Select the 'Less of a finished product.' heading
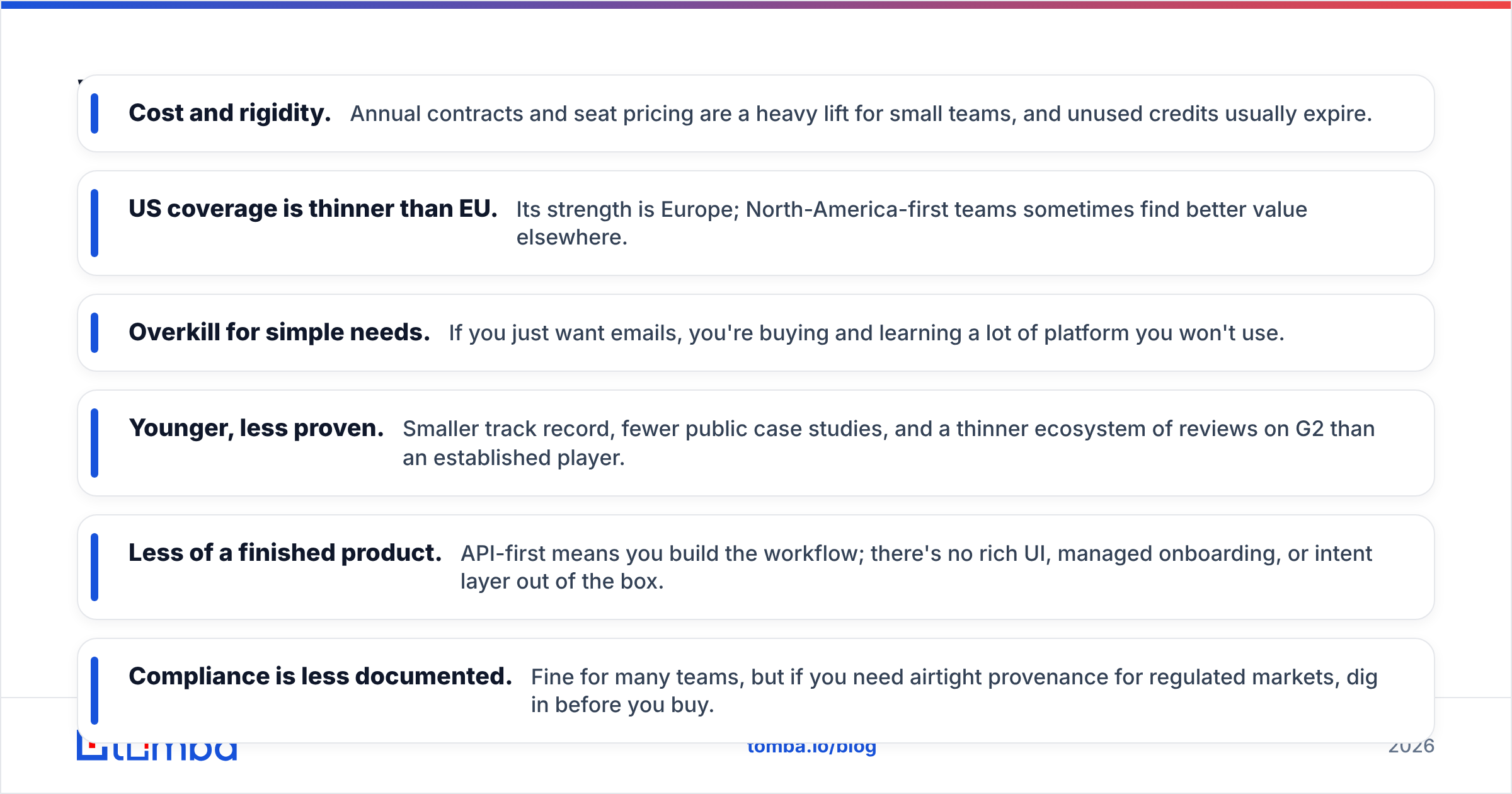This screenshot has height=794, width=1512. 285,553
